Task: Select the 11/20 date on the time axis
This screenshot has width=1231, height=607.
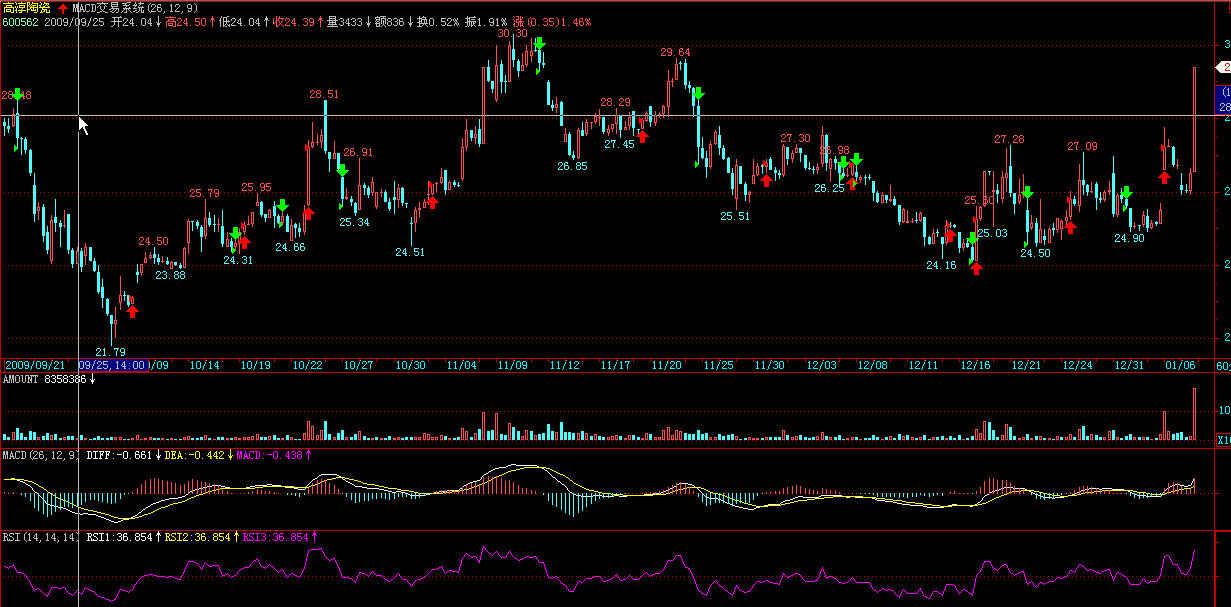Action: (x=667, y=365)
